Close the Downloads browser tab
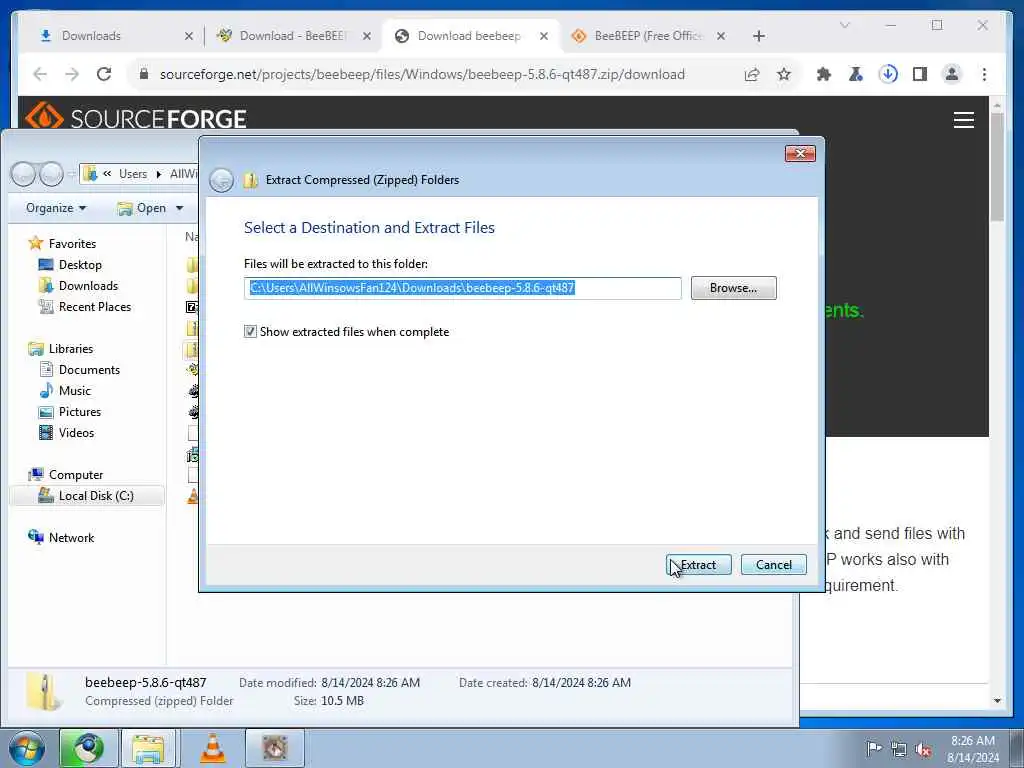1024x768 pixels. pos(189,36)
